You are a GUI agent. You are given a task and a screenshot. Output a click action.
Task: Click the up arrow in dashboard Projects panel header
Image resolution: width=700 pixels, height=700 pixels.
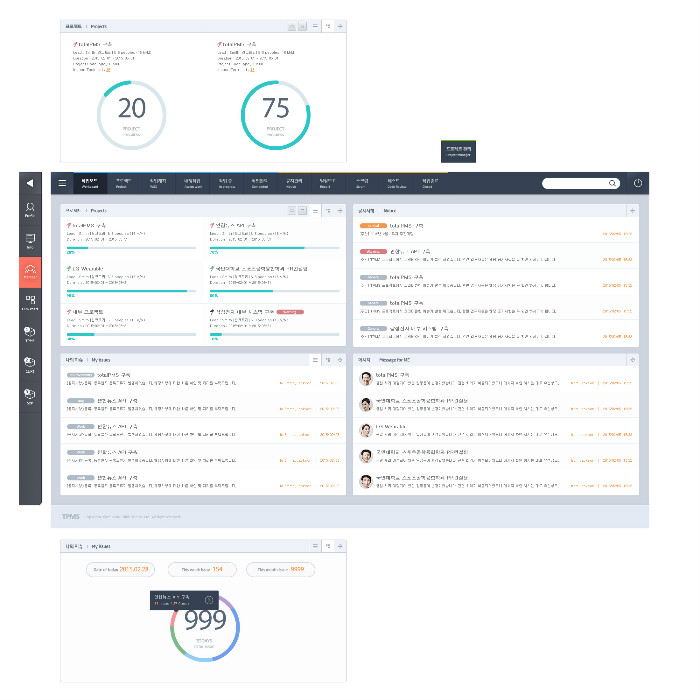coord(291,211)
